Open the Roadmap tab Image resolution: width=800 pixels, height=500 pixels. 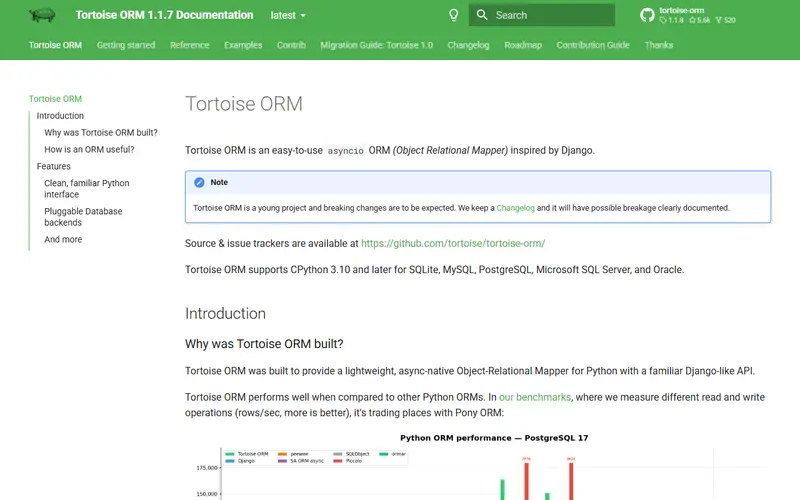click(x=523, y=45)
